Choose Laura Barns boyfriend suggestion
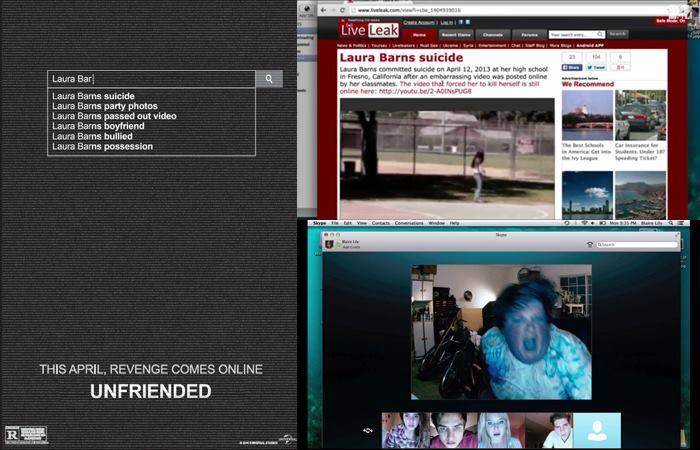 click(x=98, y=126)
